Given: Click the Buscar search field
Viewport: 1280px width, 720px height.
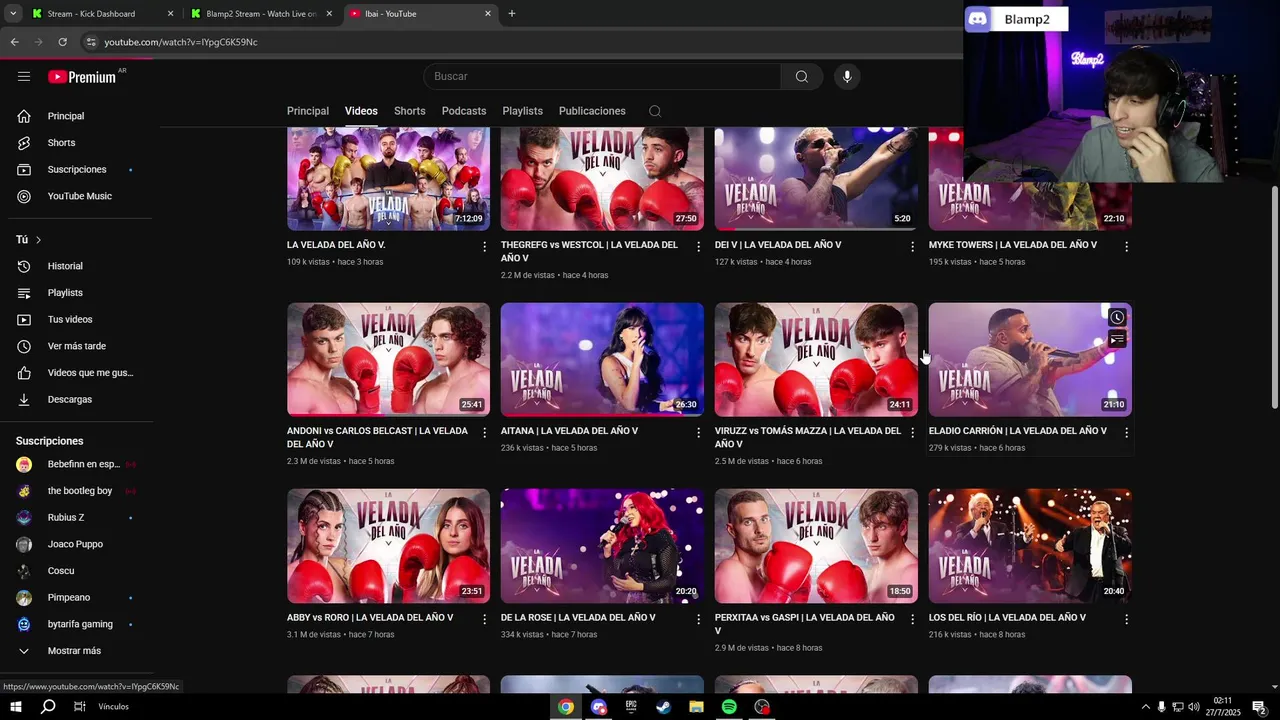Looking at the screenshot, I should (602, 76).
